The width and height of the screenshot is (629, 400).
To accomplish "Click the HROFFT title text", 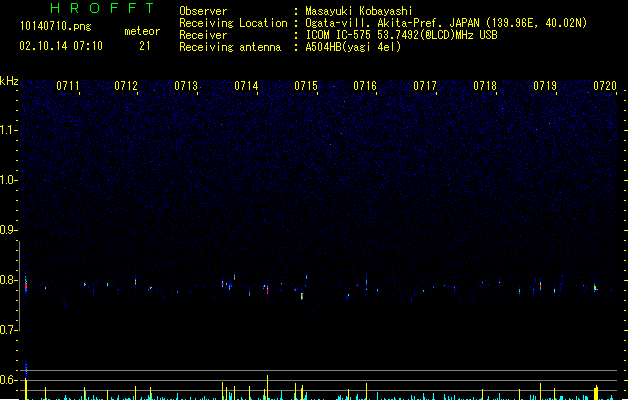I will pos(102,8).
